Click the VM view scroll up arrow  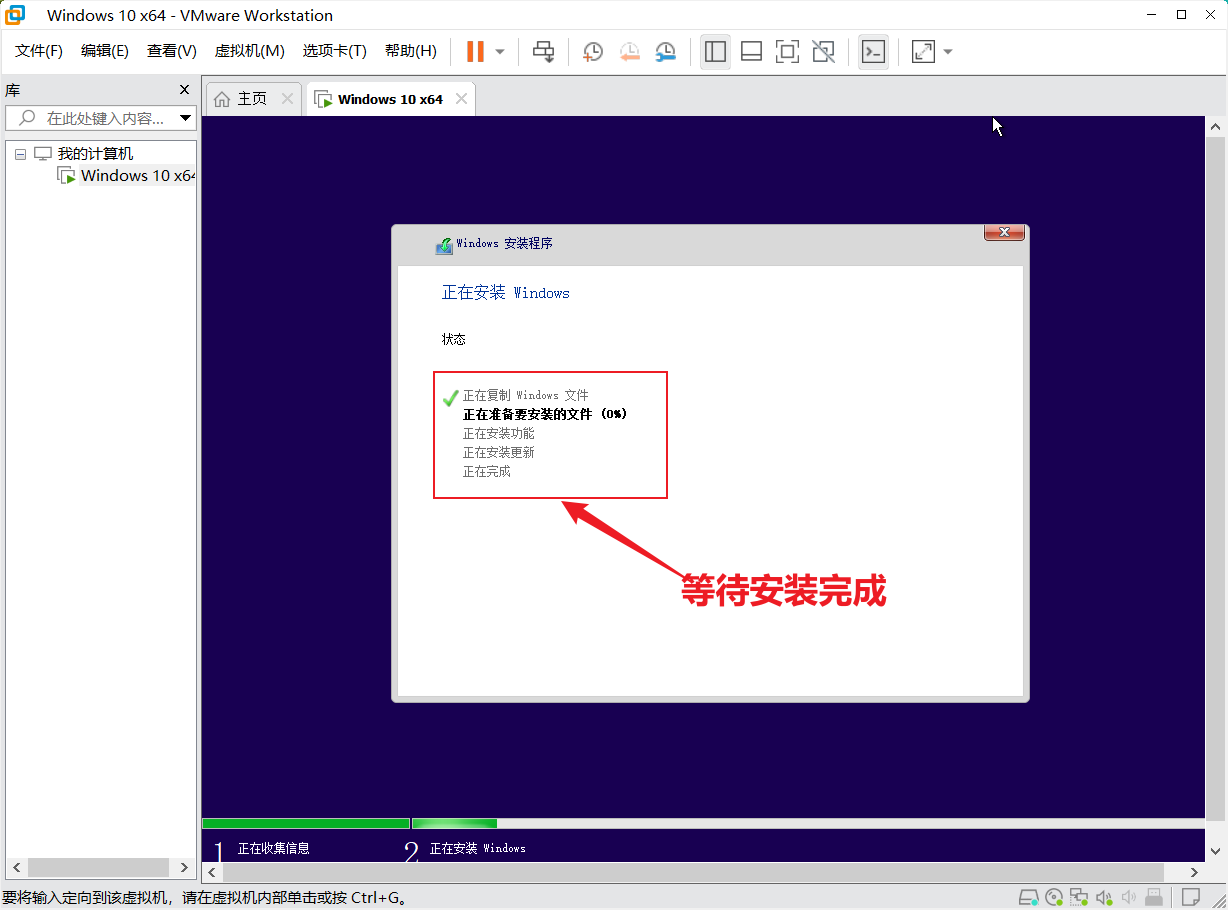click(1216, 127)
